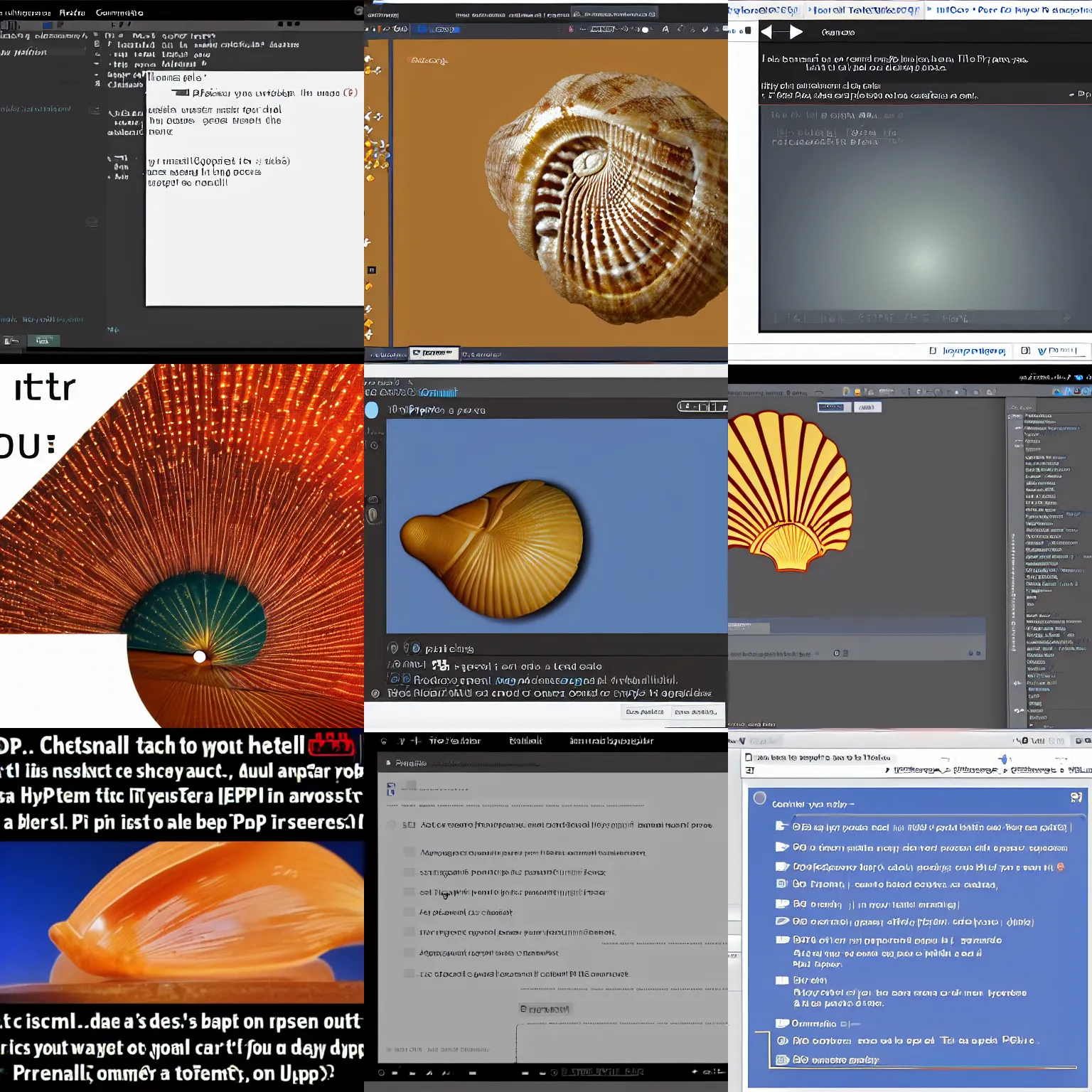
Task: Open the first blue underlined link in footer
Action: pyautogui.click(x=974, y=350)
